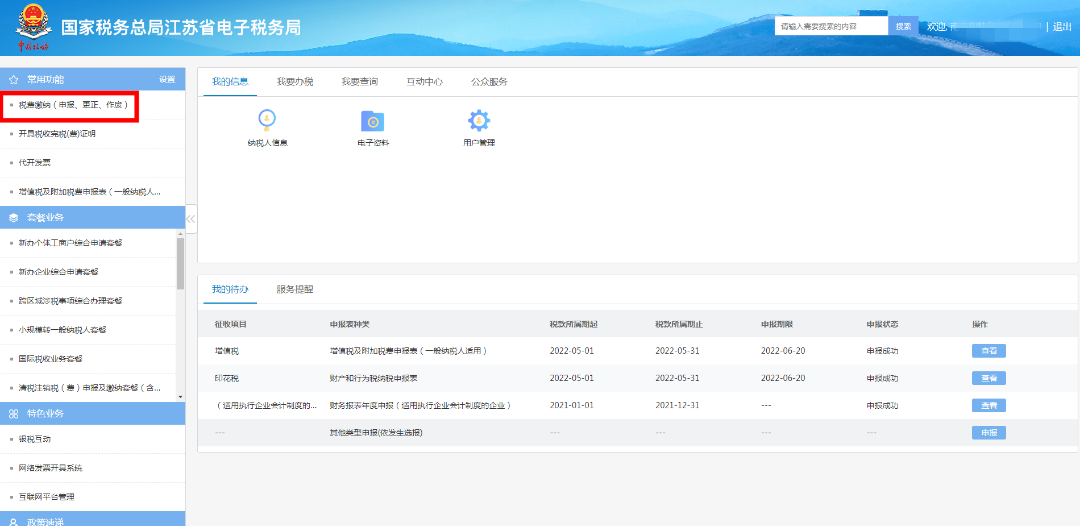The image size is (1080, 526).
Task: Open the 代开发票 menu entry
Action: coord(34,162)
